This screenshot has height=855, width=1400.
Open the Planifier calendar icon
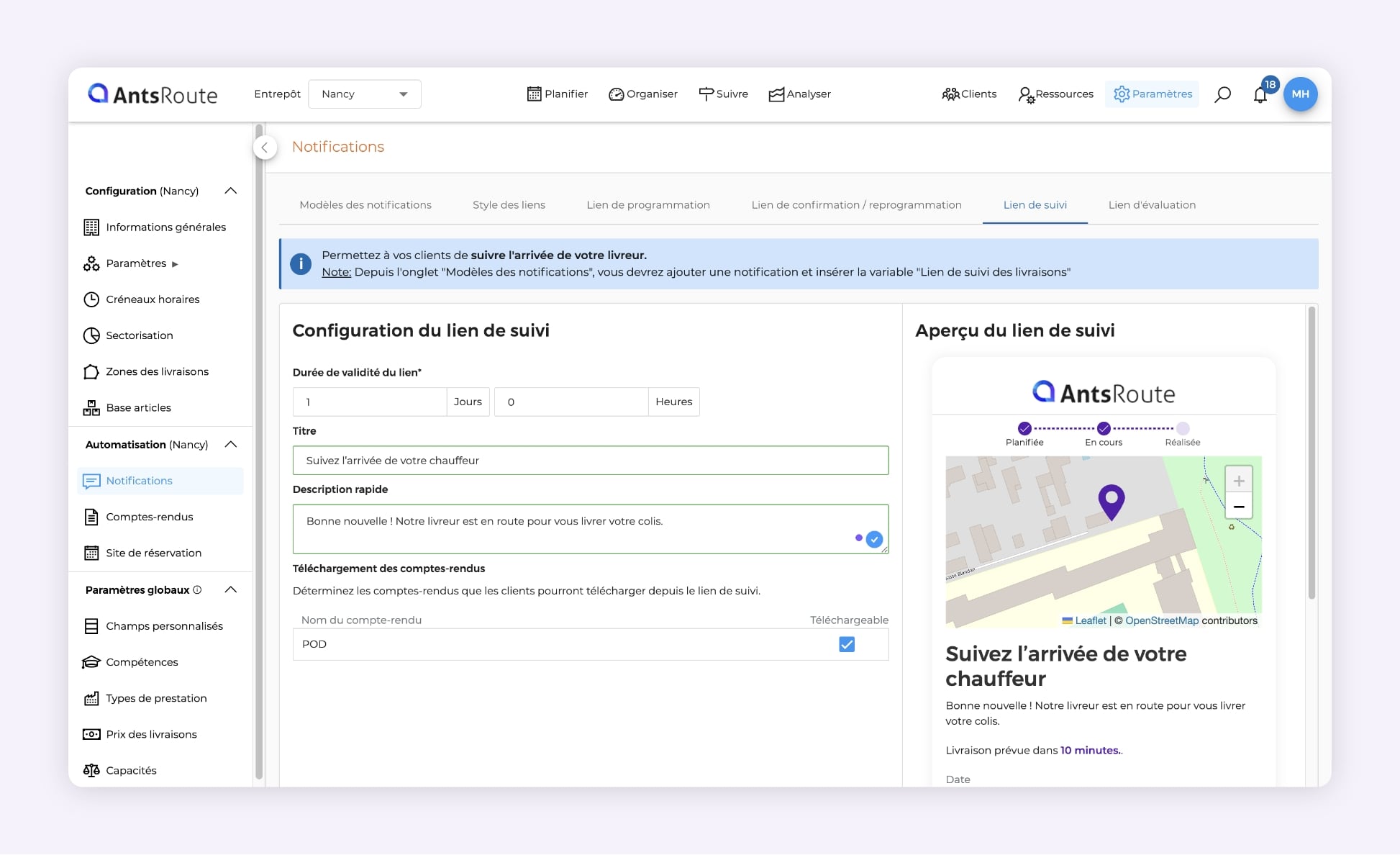click(535, 94)
